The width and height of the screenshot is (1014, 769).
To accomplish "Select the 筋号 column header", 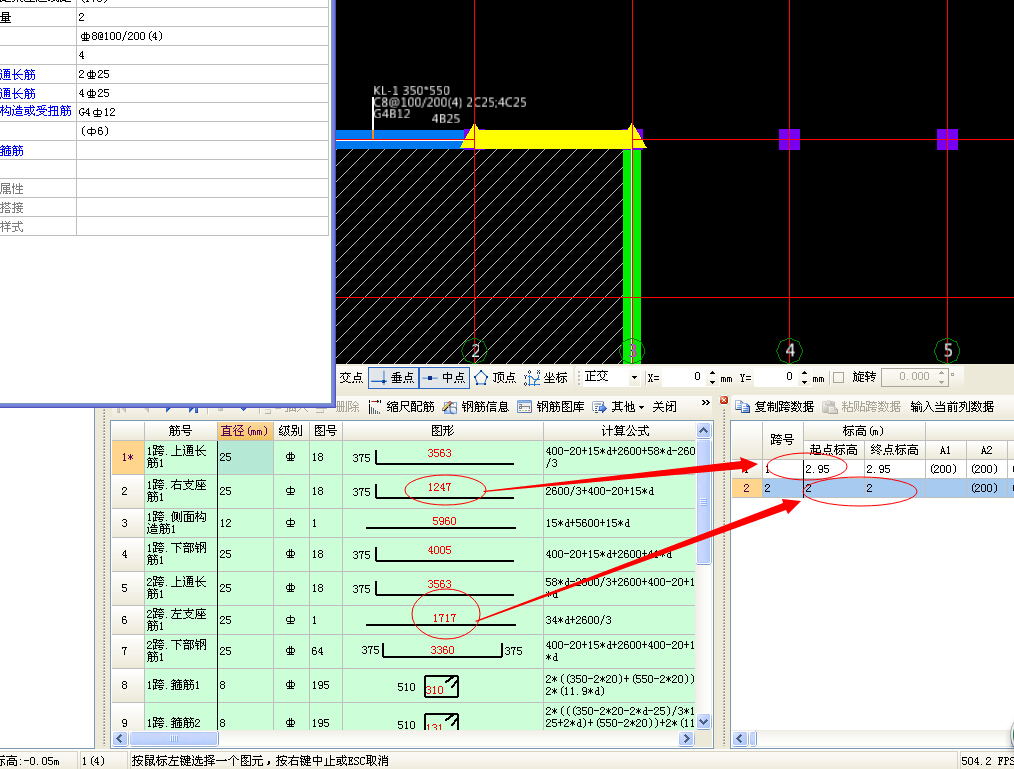I will point(180,431).
